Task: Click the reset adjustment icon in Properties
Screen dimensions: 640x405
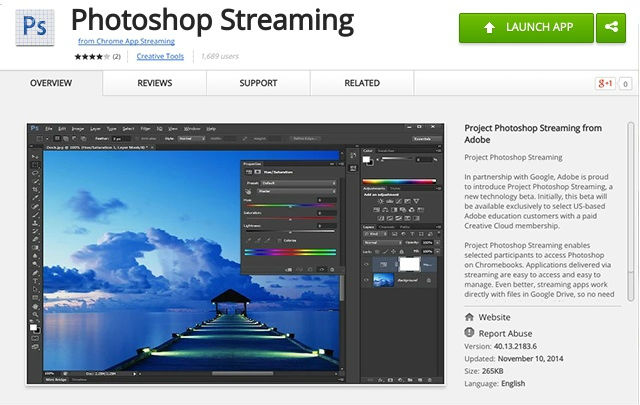Action: coord(310,269)
